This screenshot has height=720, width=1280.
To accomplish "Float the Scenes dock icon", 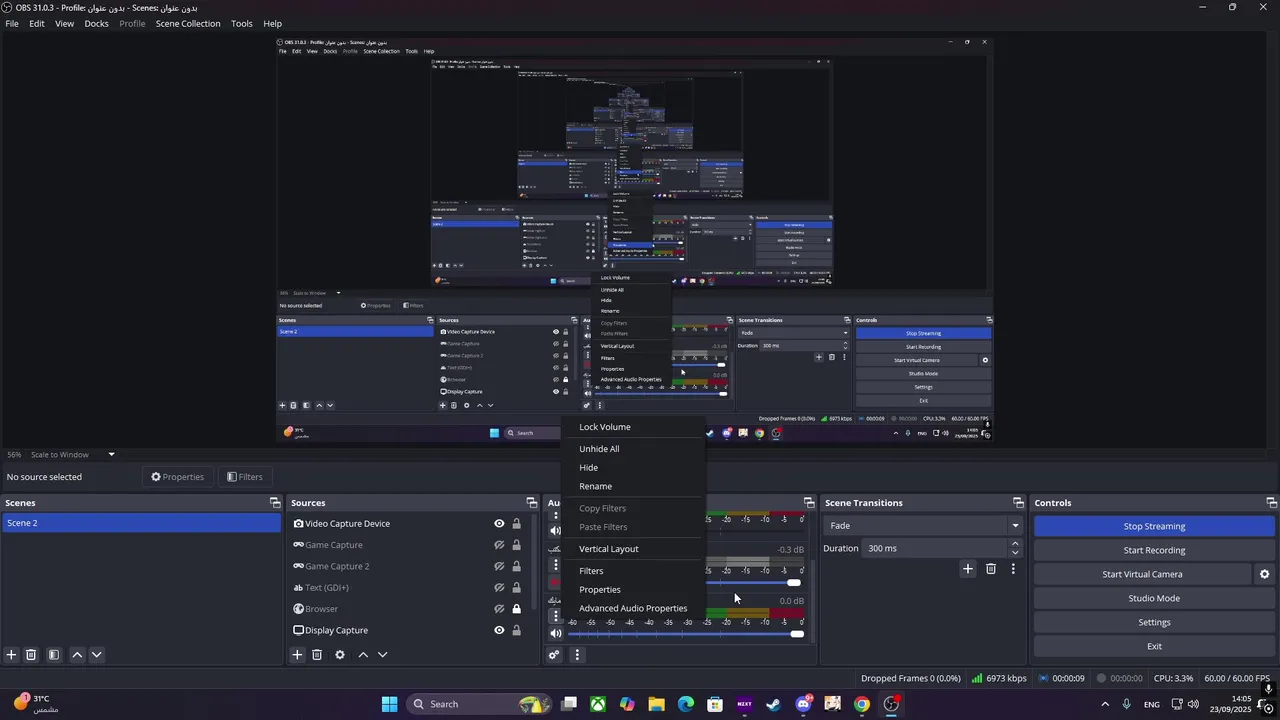I will [275, 503].
